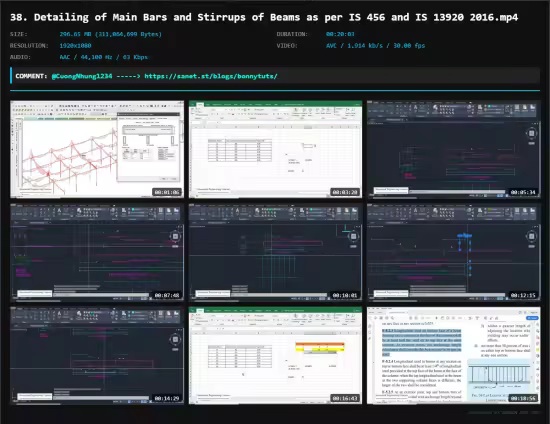
Task: Click the 00:20:03 duration value
Action: click(x=340, y=34)
